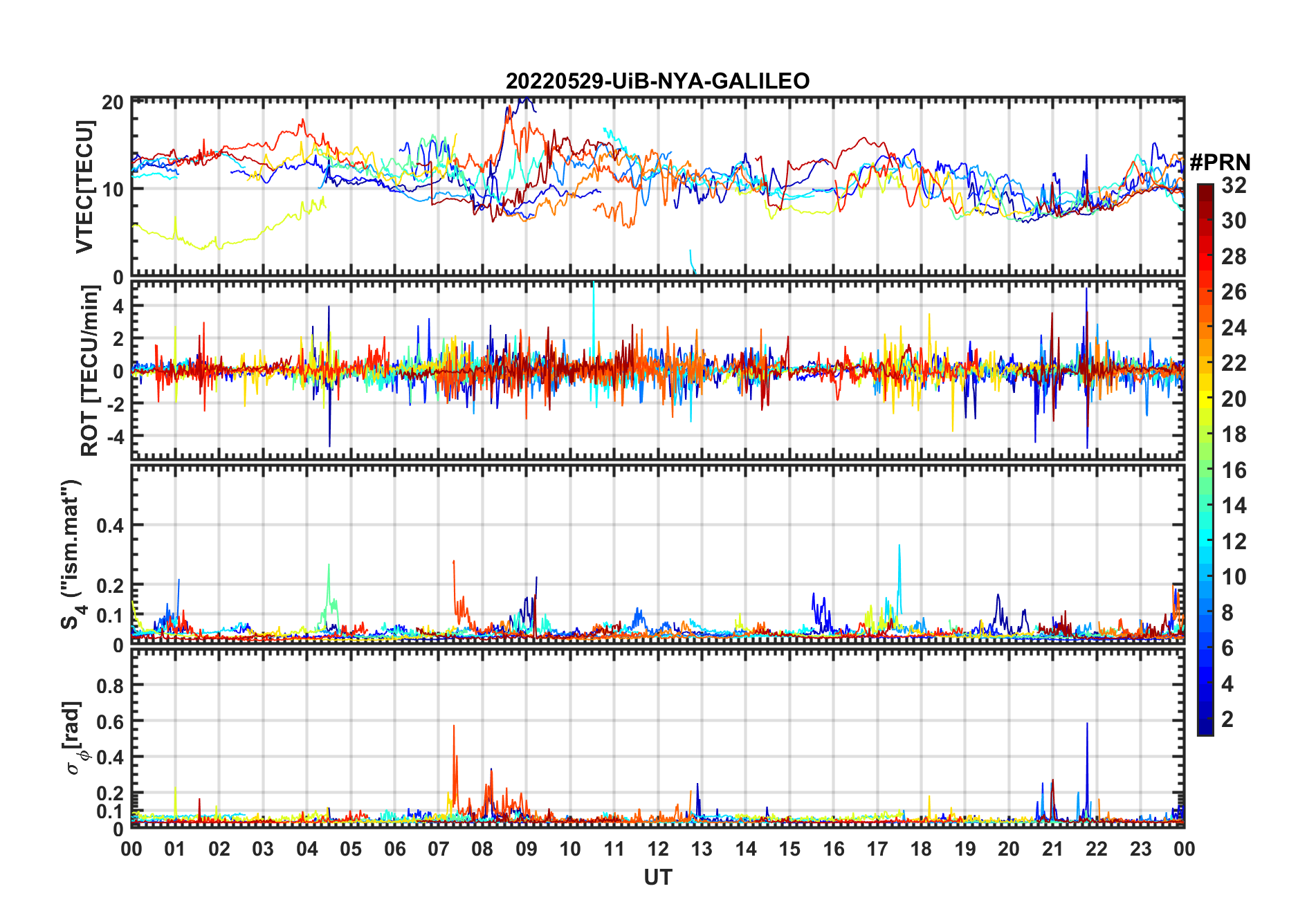This screenshot has height=920, width=1316.
Task: Click the UT x-axis label
Action: [657, 878]
